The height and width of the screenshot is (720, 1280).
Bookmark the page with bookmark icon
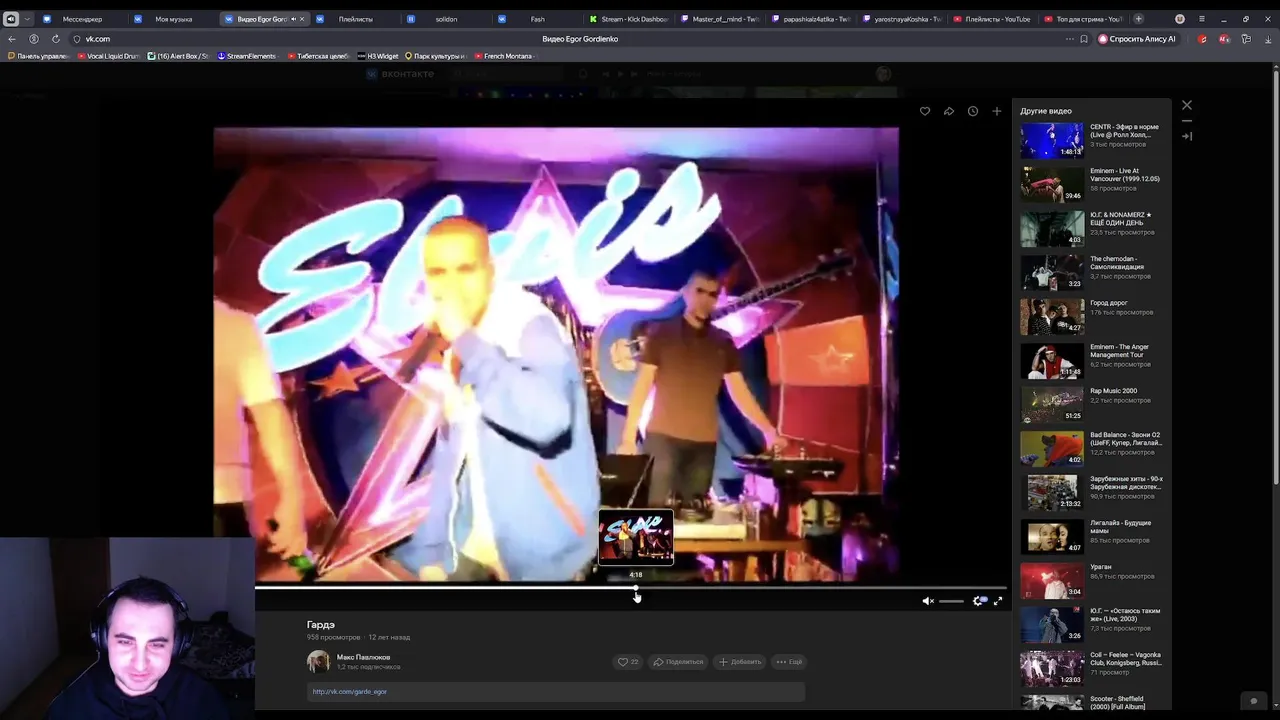click(x=1084, y=39)
